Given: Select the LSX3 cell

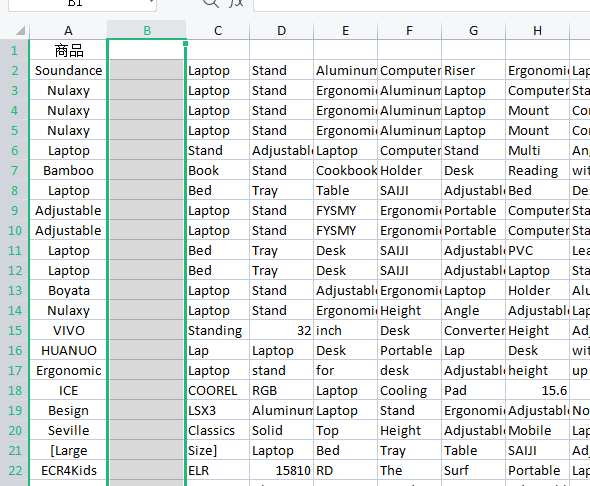Looking at the screenshot, I should (x=218, y=410).
